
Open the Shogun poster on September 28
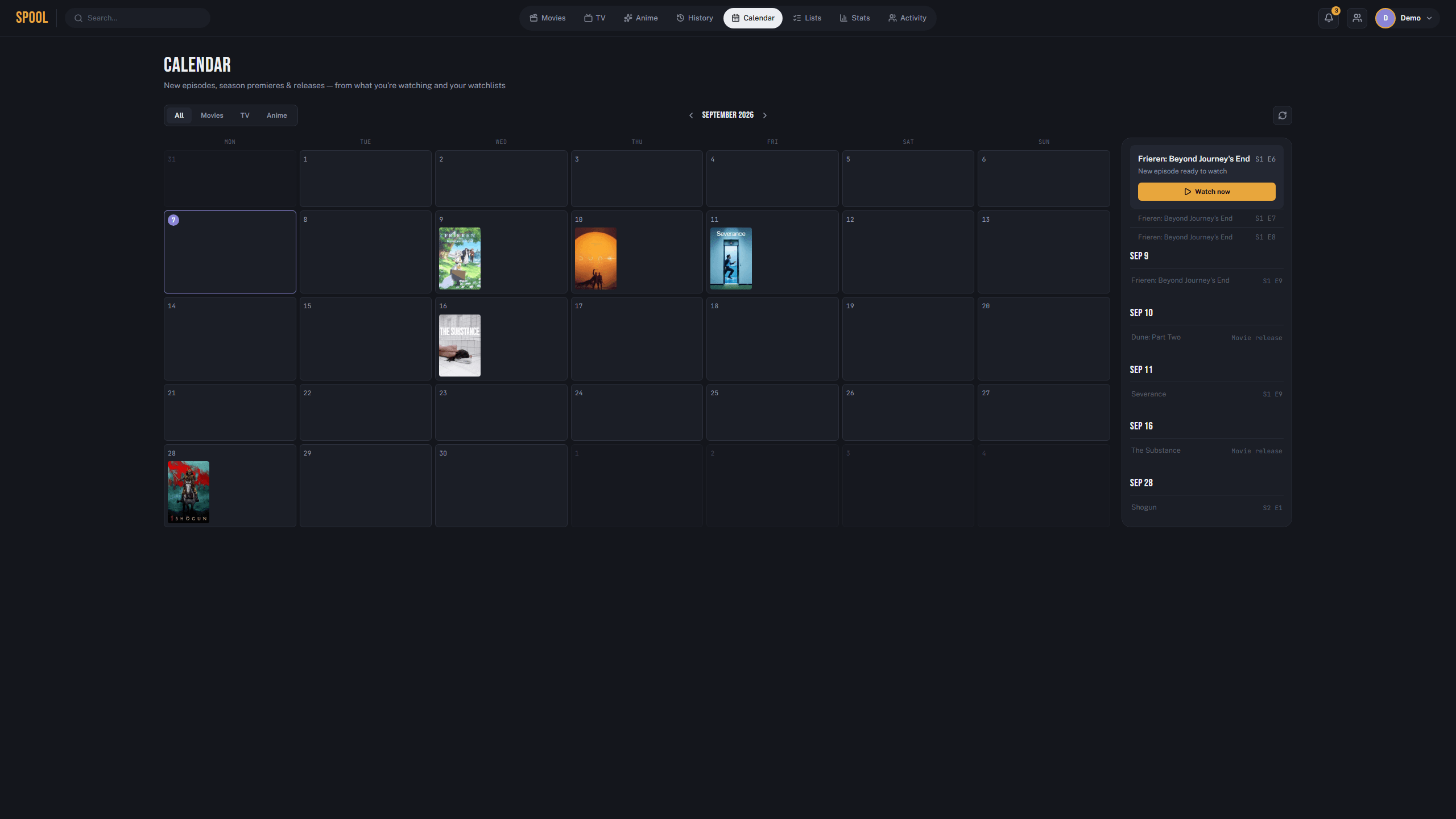[188, 493]
